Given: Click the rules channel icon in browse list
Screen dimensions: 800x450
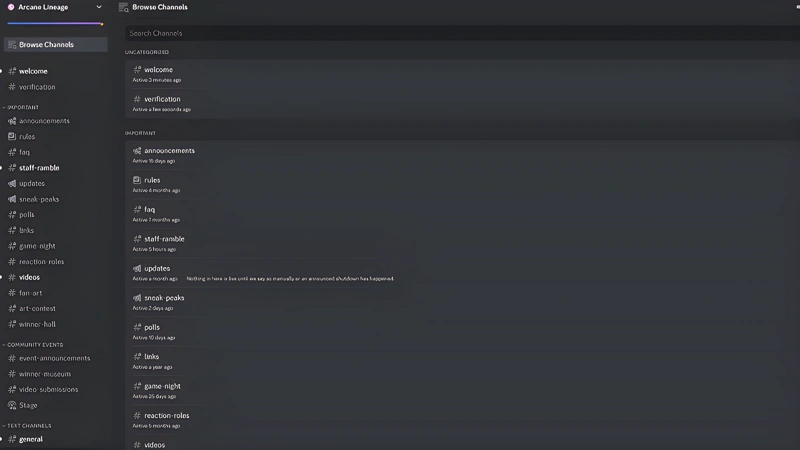Looking at the screenshot, I should (137, 180).
